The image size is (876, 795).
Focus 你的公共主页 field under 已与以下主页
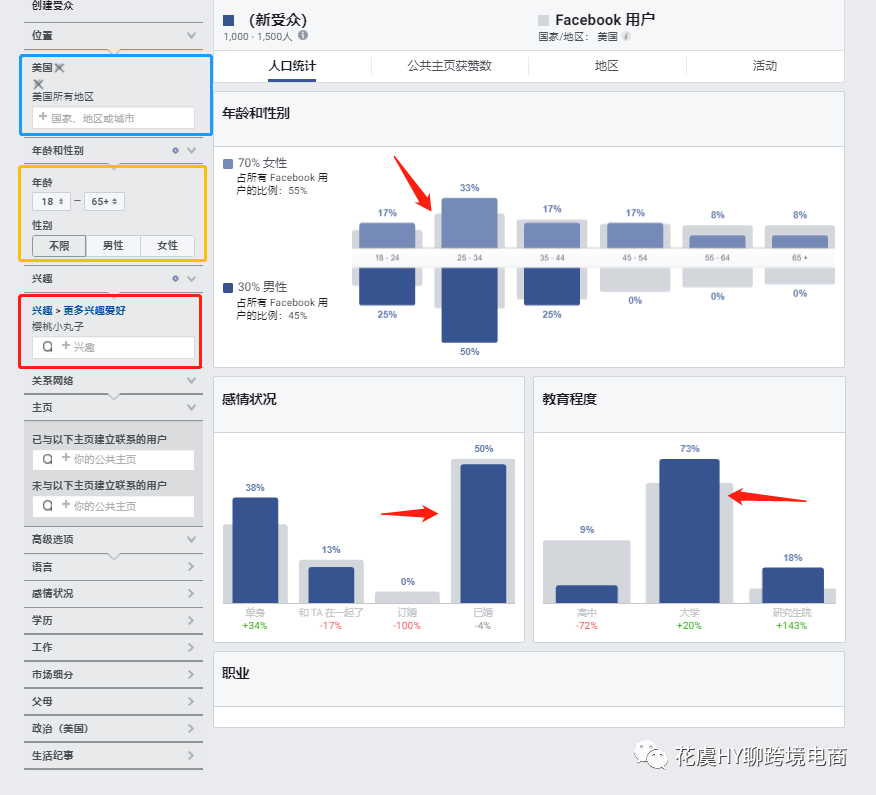[113, 459]
